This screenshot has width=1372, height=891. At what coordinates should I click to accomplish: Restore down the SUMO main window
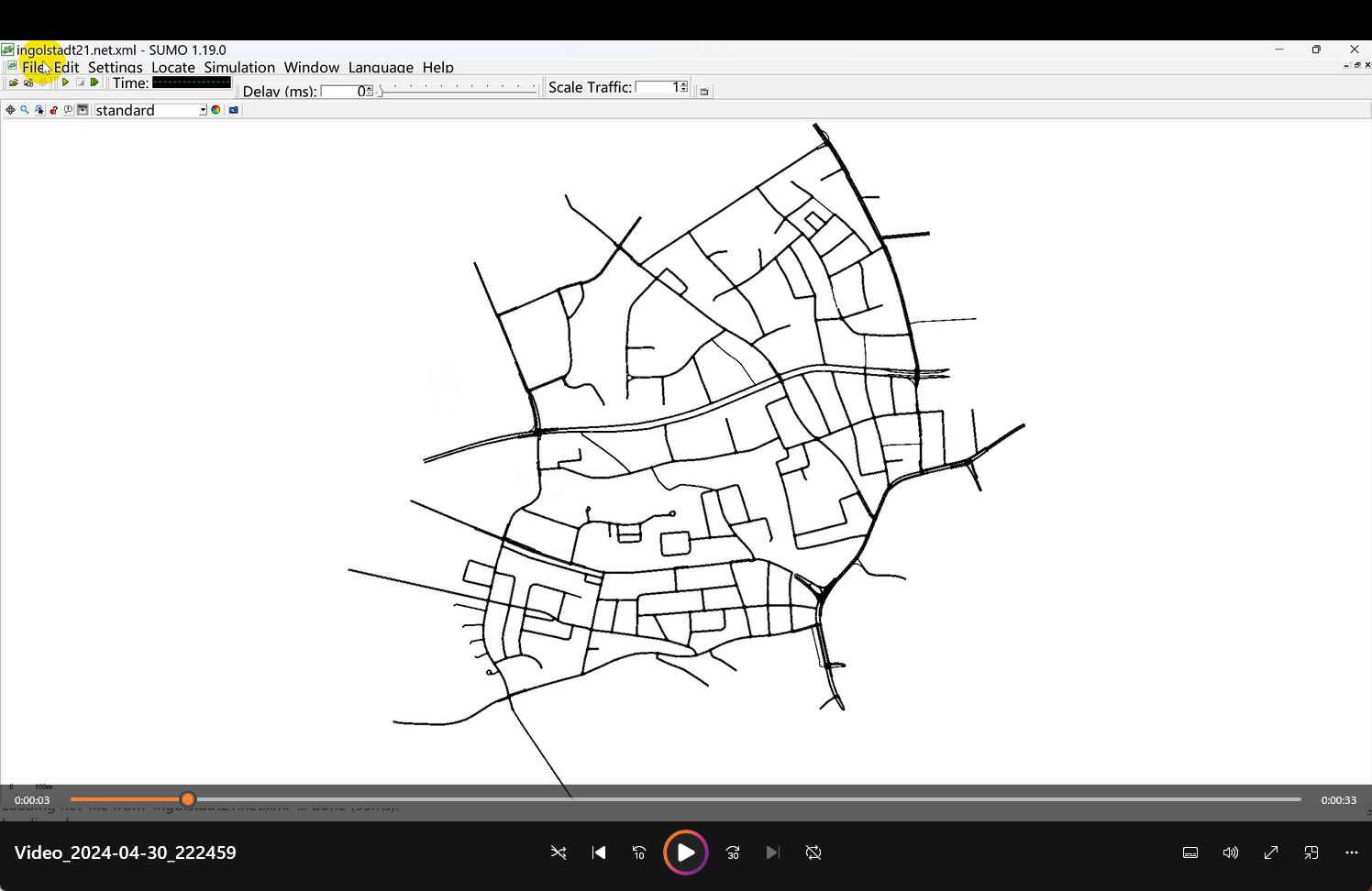click(1316, 49)
